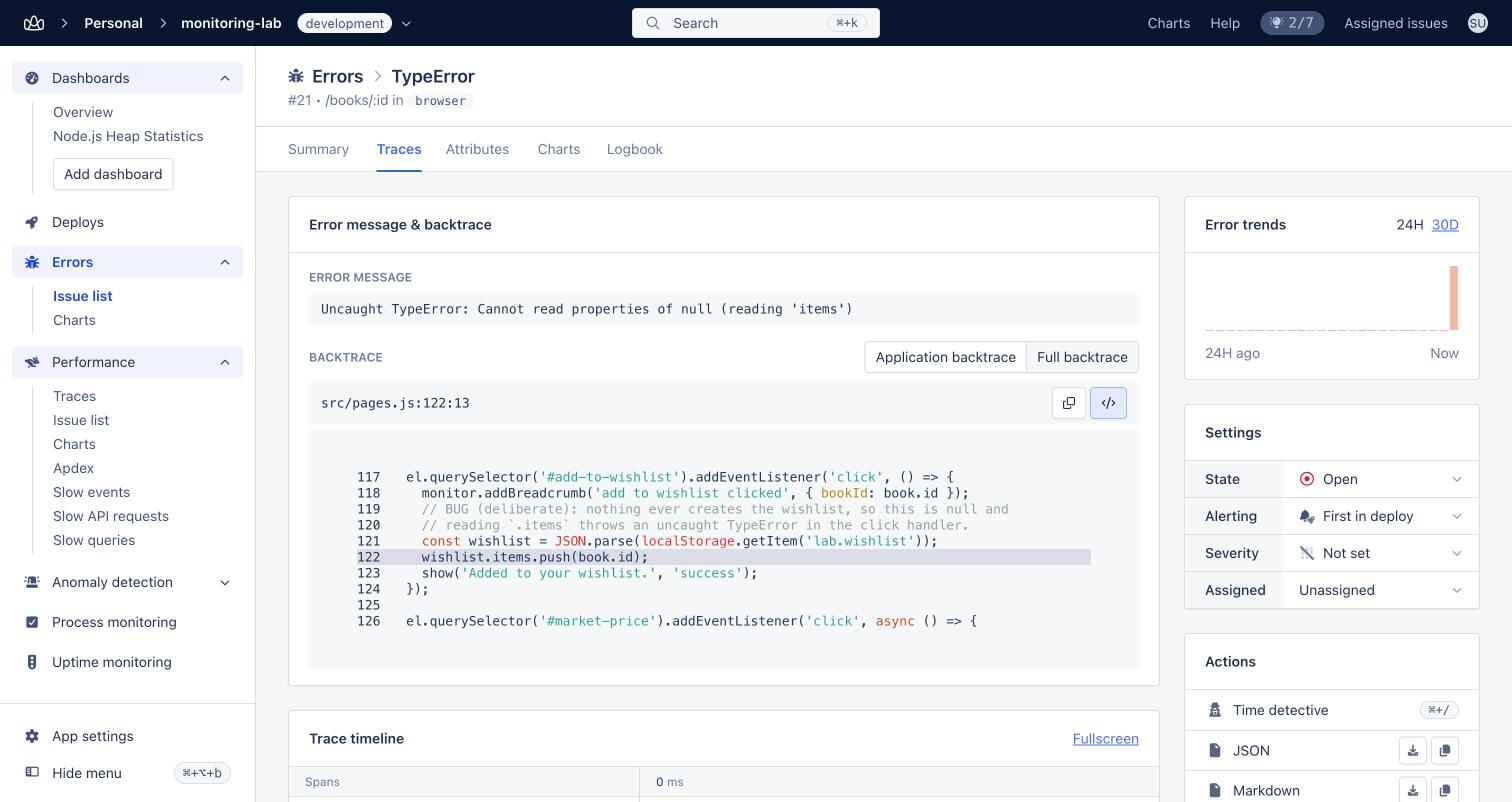This screenshot has width=1512, height=802.
Task: Open Help in top navigation
Action: (x=1224, y=23)
